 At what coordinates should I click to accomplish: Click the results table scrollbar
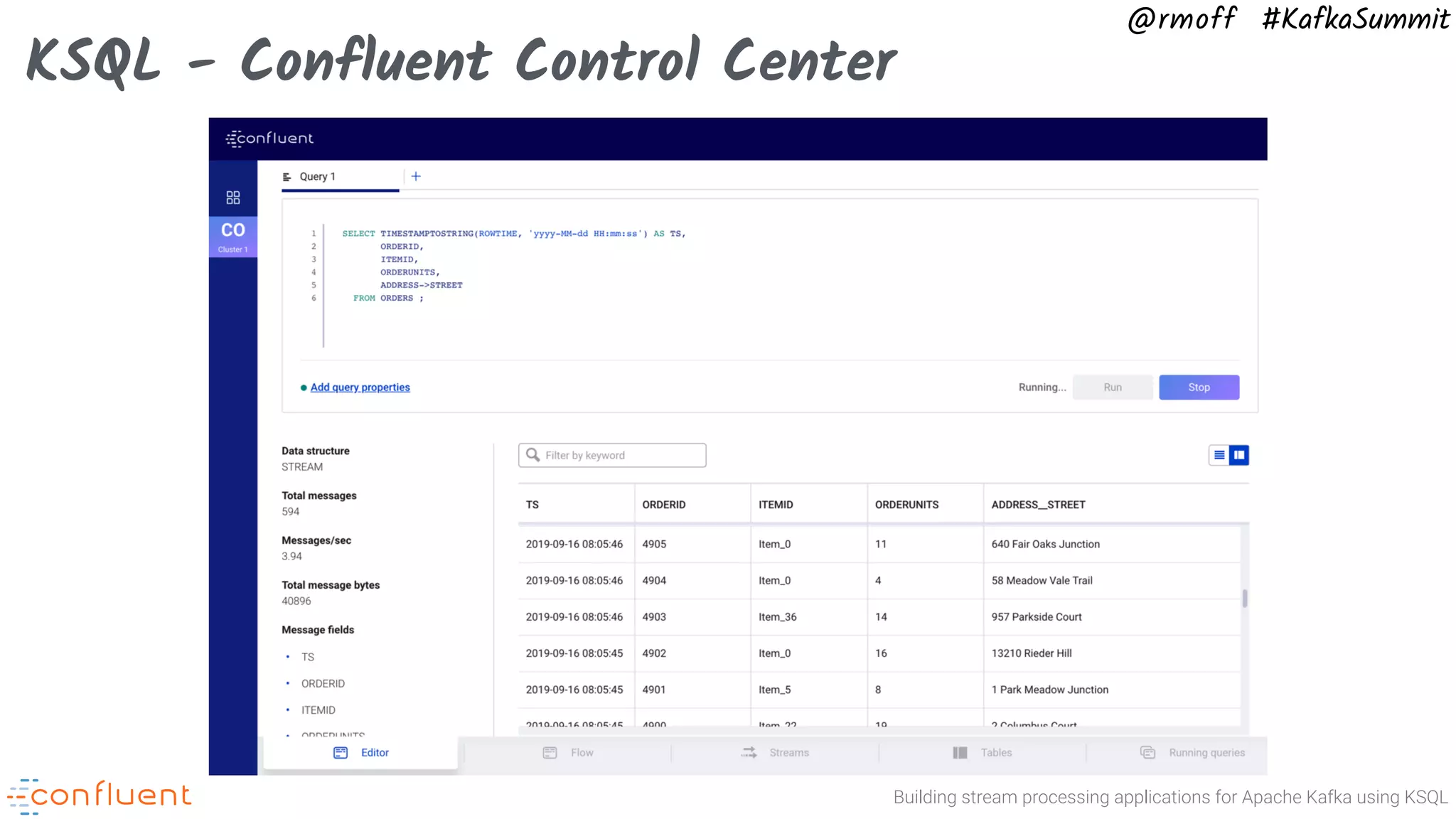(1245, 599)
